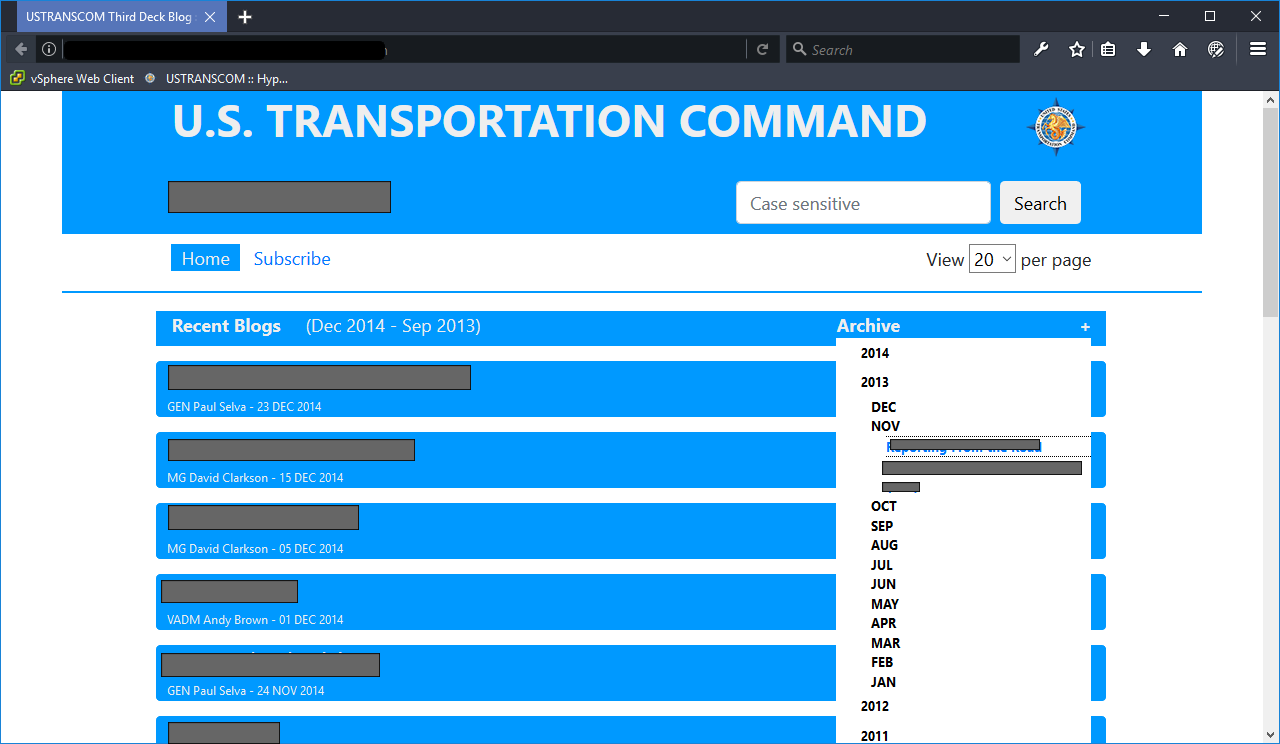
Task: Select the USTRANSCOM Third Deck Blog tab
Action: tap(121, 17)
